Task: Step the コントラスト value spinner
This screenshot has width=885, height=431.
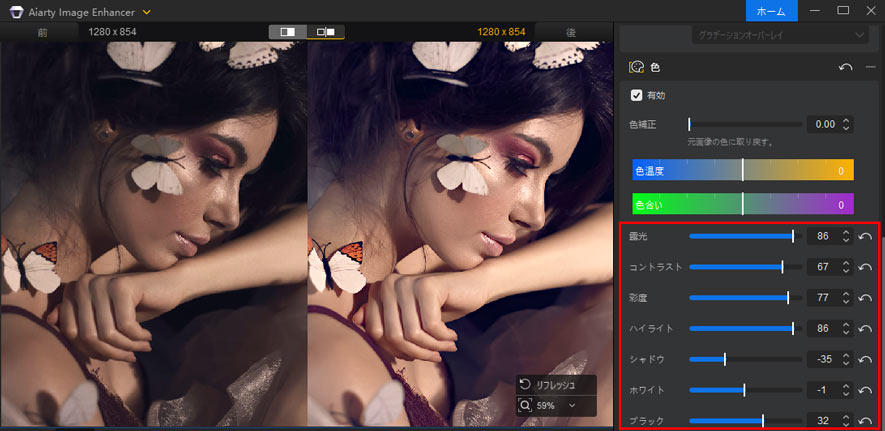Action: pyautogui.click(x=845, y=267)
